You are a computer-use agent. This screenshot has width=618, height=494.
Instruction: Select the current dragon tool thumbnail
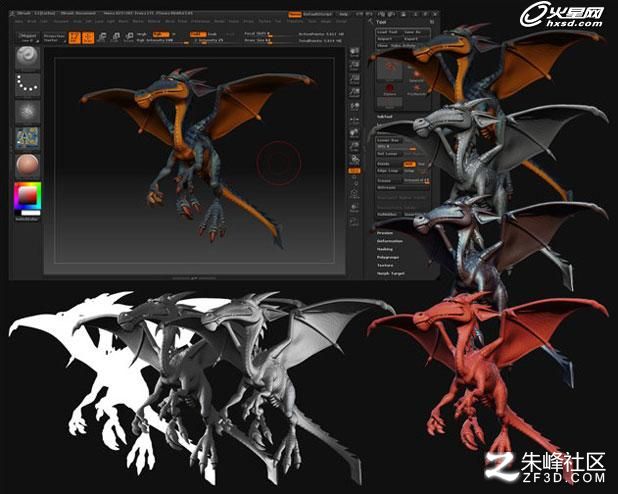(x=389, y=69)
